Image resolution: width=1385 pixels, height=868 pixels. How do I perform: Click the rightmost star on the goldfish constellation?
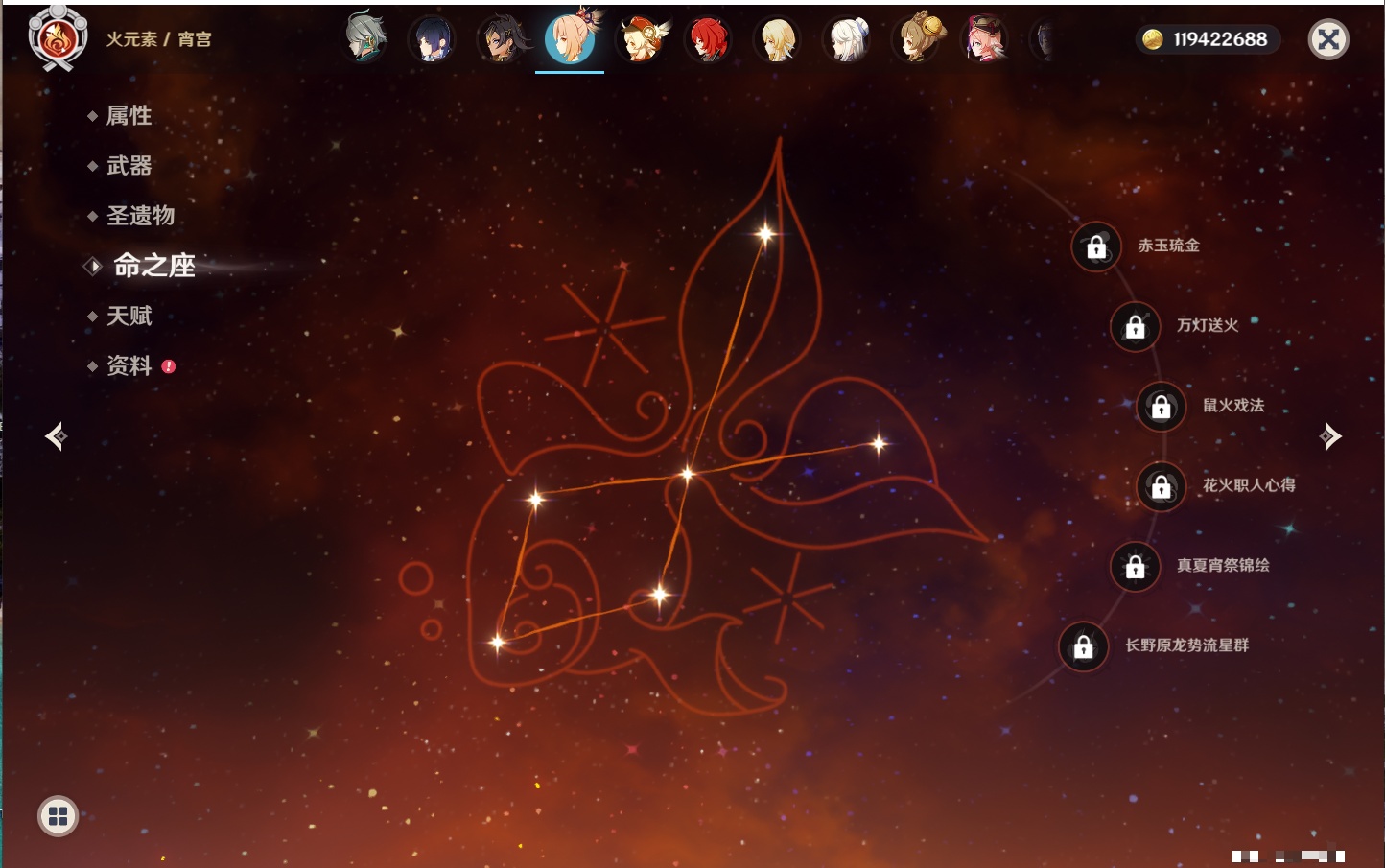(879, 443)
